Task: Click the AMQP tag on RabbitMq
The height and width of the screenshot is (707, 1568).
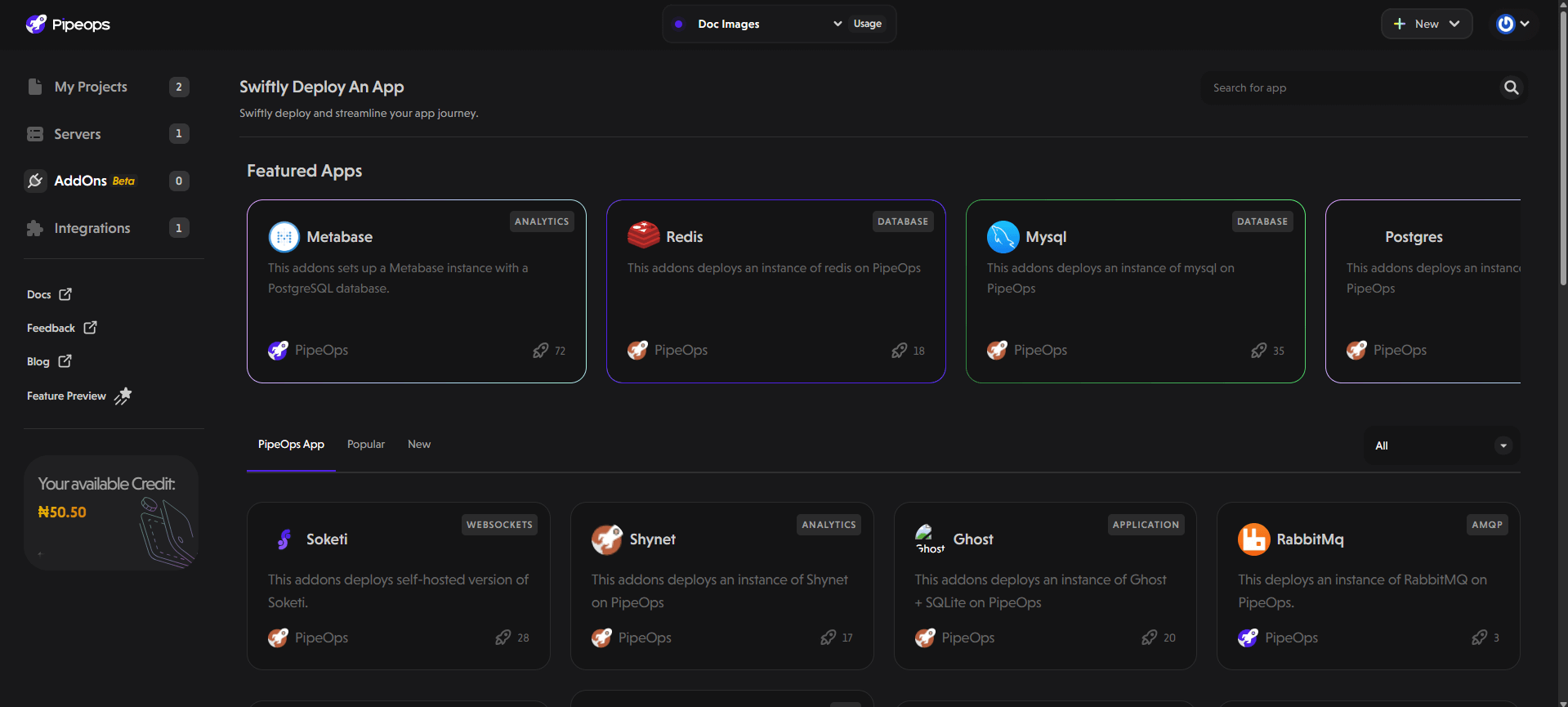Action: (x=1487, y=525)
